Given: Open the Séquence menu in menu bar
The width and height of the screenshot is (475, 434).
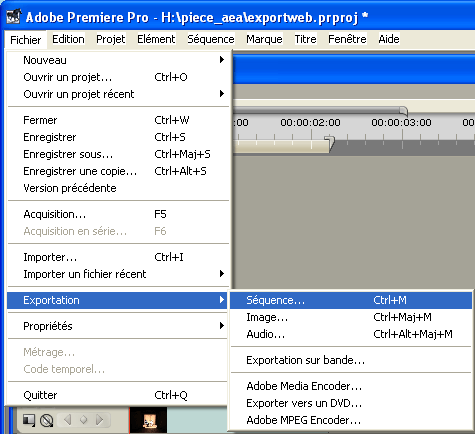Looking at the screenshot, I should click(x=211, y=39).
